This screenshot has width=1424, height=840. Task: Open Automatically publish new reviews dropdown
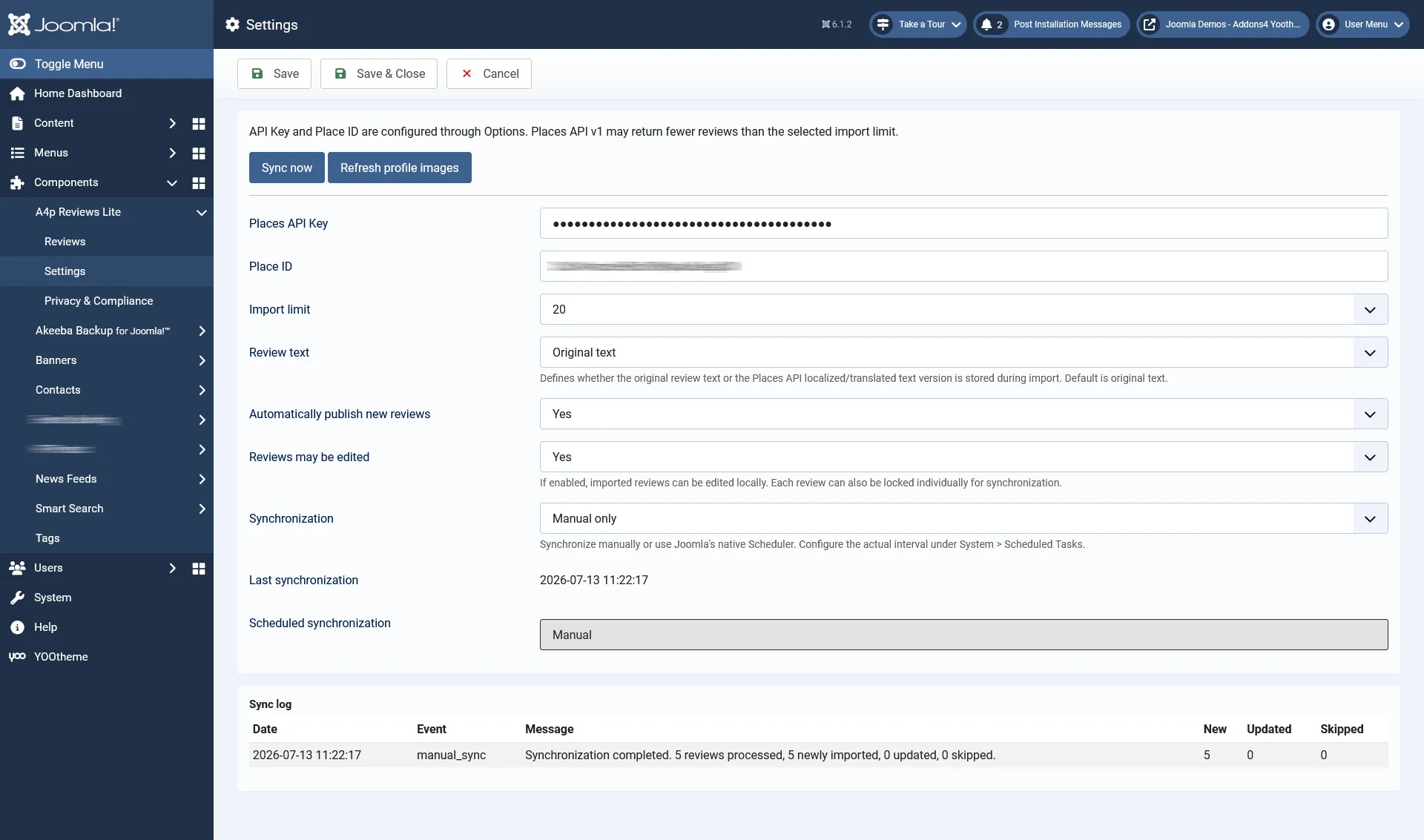963,414
